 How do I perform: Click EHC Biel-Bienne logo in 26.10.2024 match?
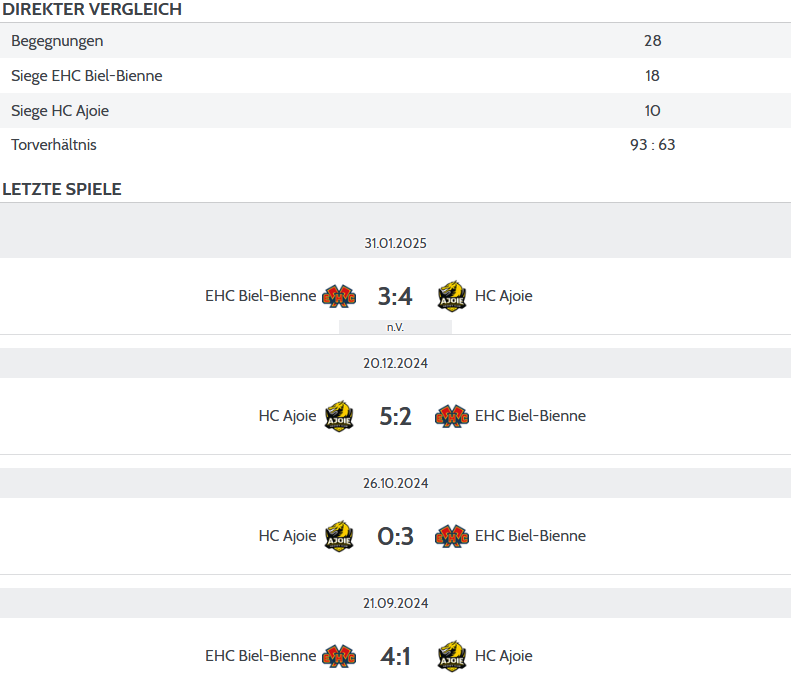click(x=452, y=536)
